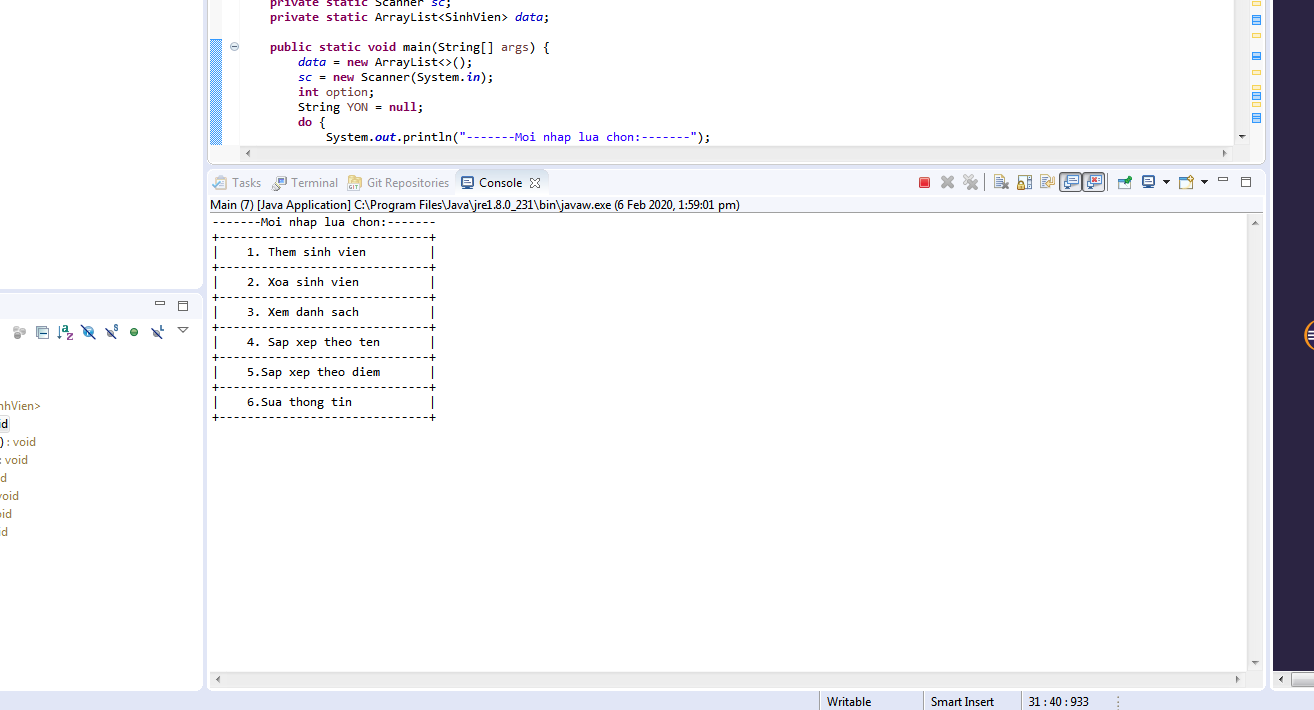Clear the console output
This screenshot has width=1314, height=710.
point(1000,182)
